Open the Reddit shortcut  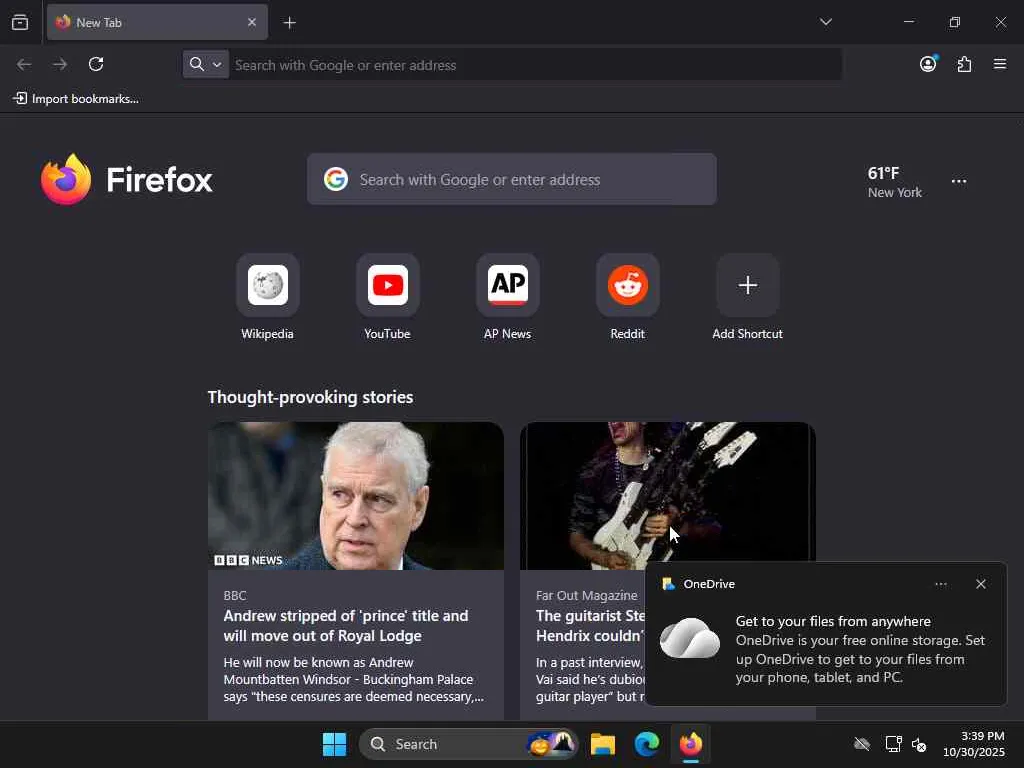pos(628,298)
